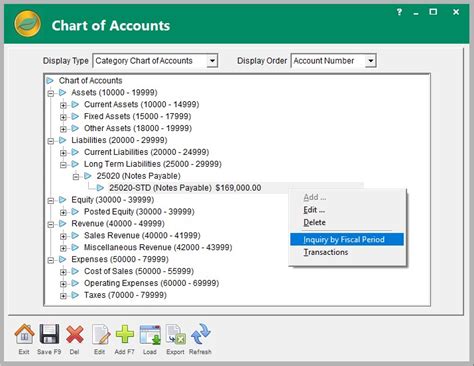Image resolution: width=474 pixels, height=366 pixels.
Task: Click the Exit house icon
Action: (x=24, y=334)
